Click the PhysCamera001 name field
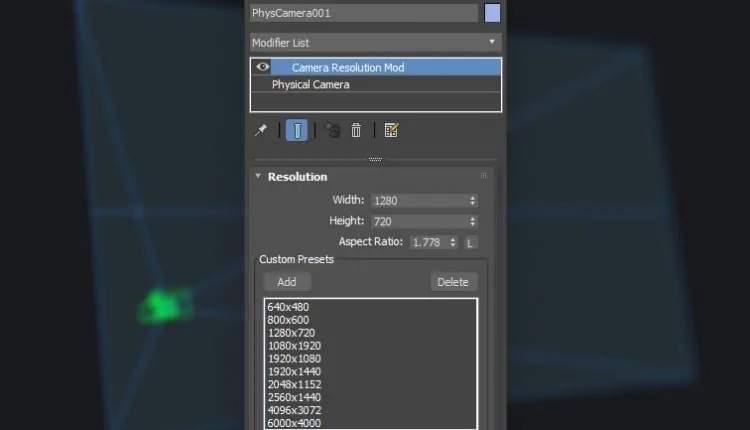Image resolution: width=750 pixels, height=430 pixels. pyautogui.click(x=363, y=13)
